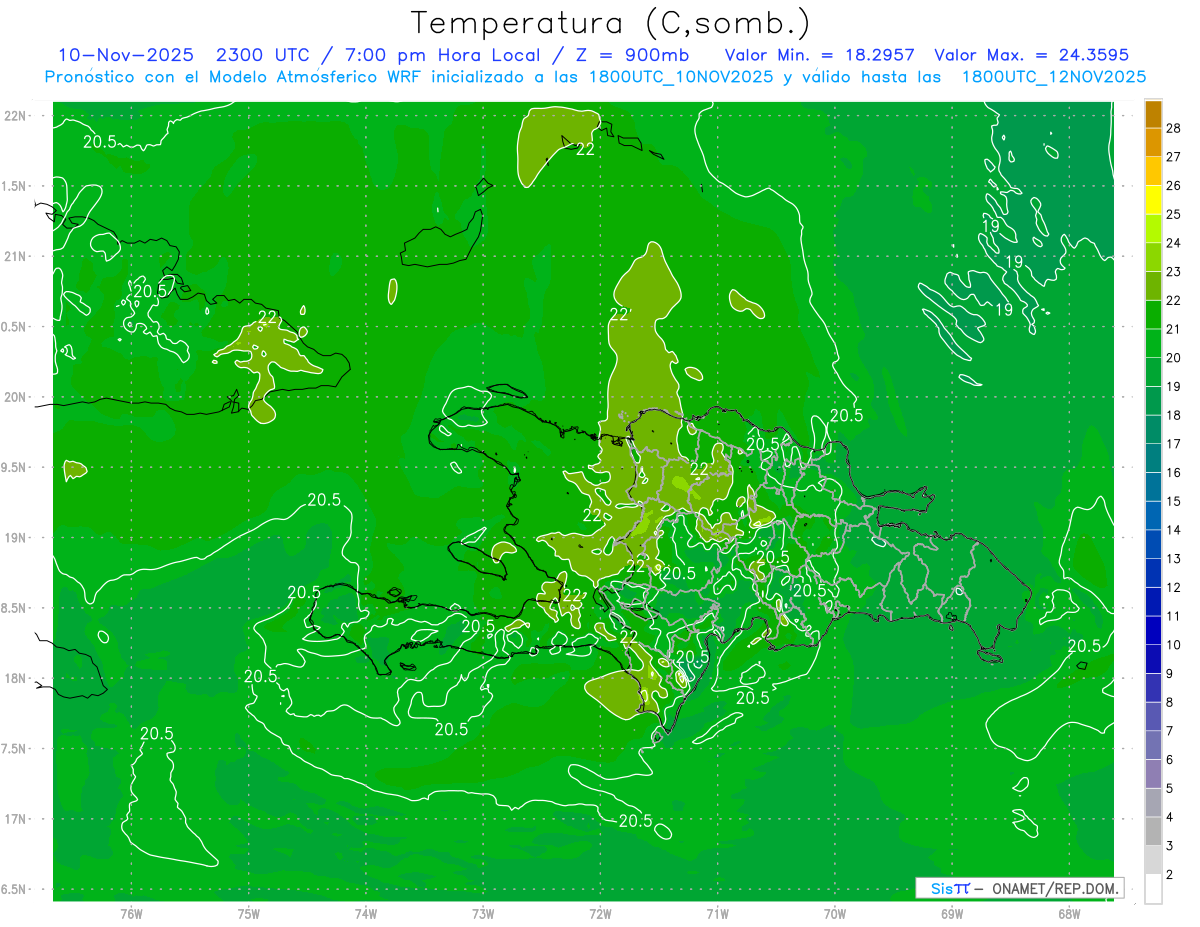The image size is (1200, 927).
Task: Pick the purple legend swatch between 5 and 6
Action: 1153,774
